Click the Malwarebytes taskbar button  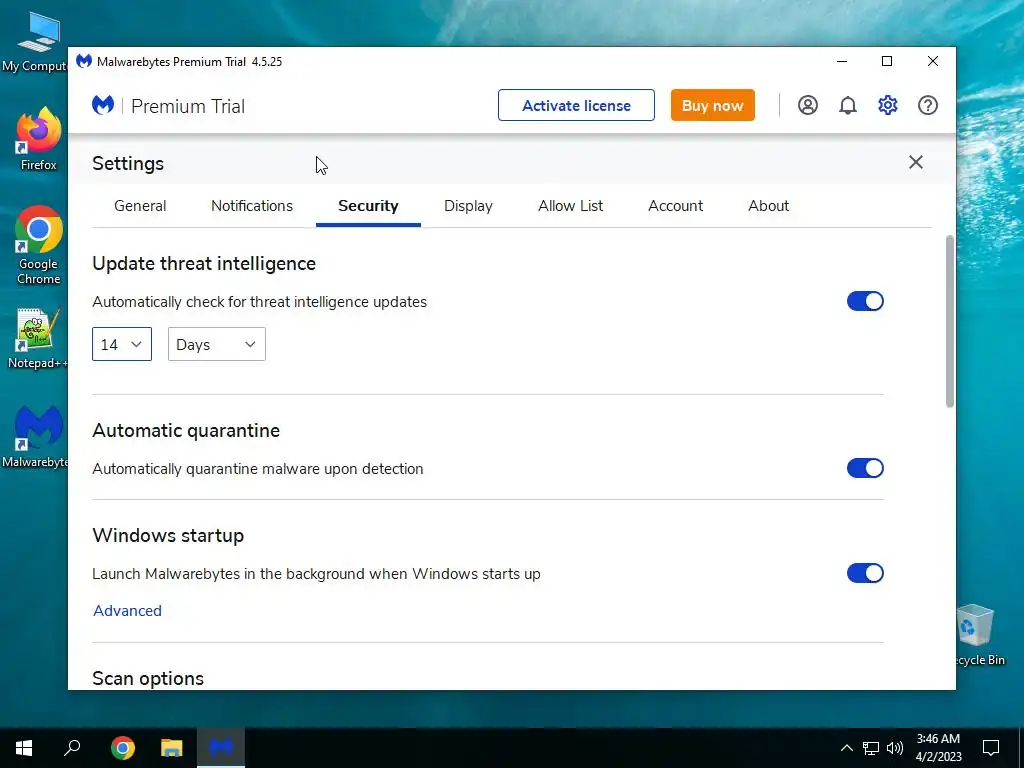[221, 748]
